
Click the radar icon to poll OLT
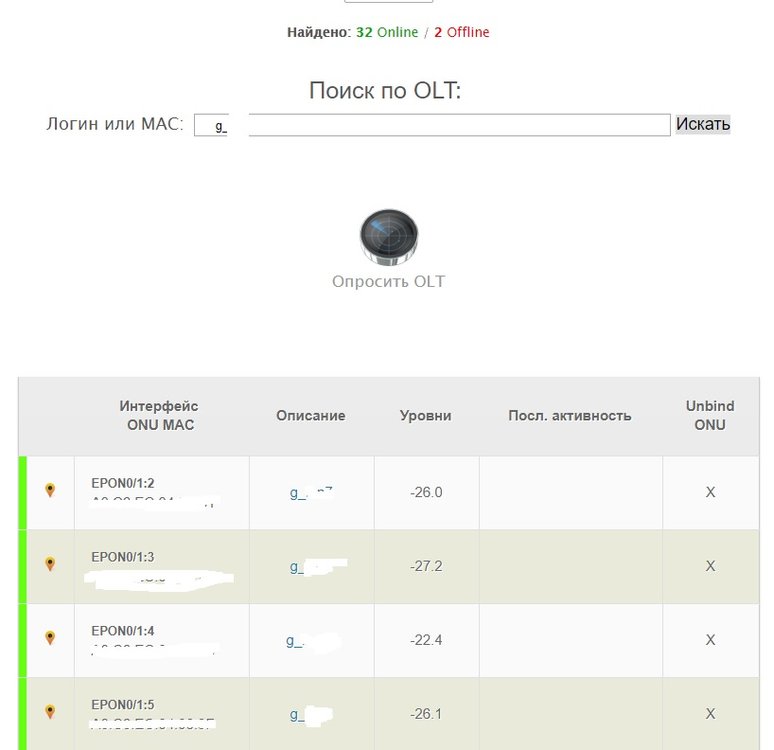pyautogui.click(x=388, y=237)
